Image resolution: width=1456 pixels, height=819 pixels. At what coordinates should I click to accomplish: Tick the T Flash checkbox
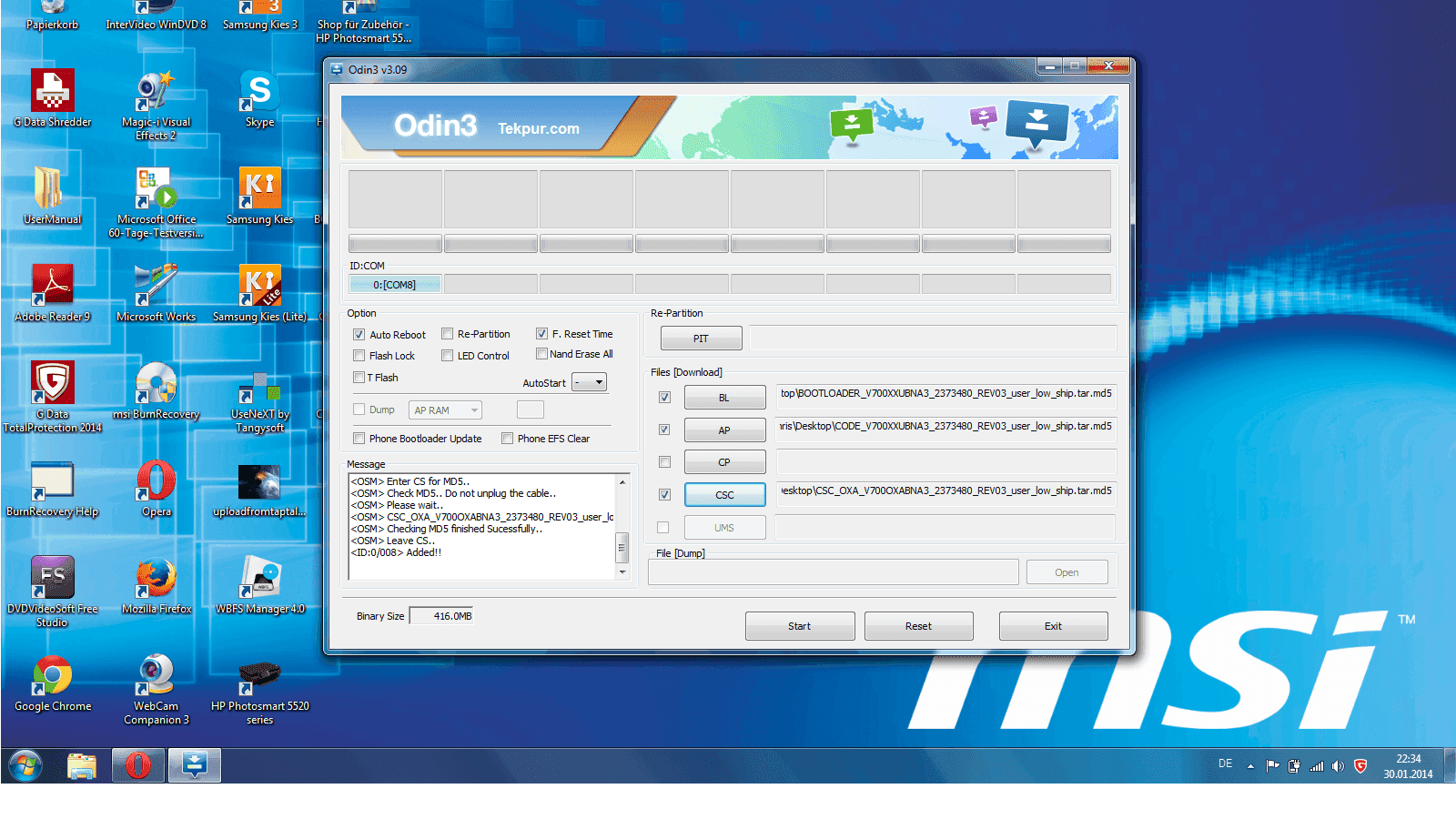click(x=359, y=378)
